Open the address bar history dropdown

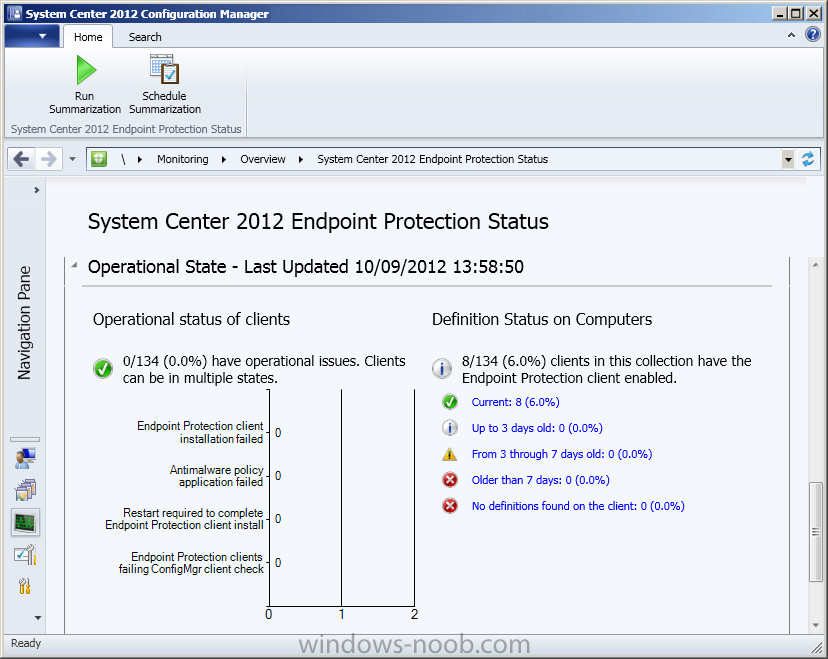coord(788,159)
